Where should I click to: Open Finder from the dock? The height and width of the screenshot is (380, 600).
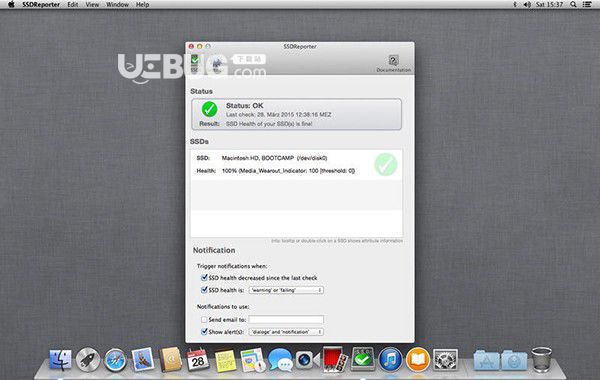[x=60, y=360]
